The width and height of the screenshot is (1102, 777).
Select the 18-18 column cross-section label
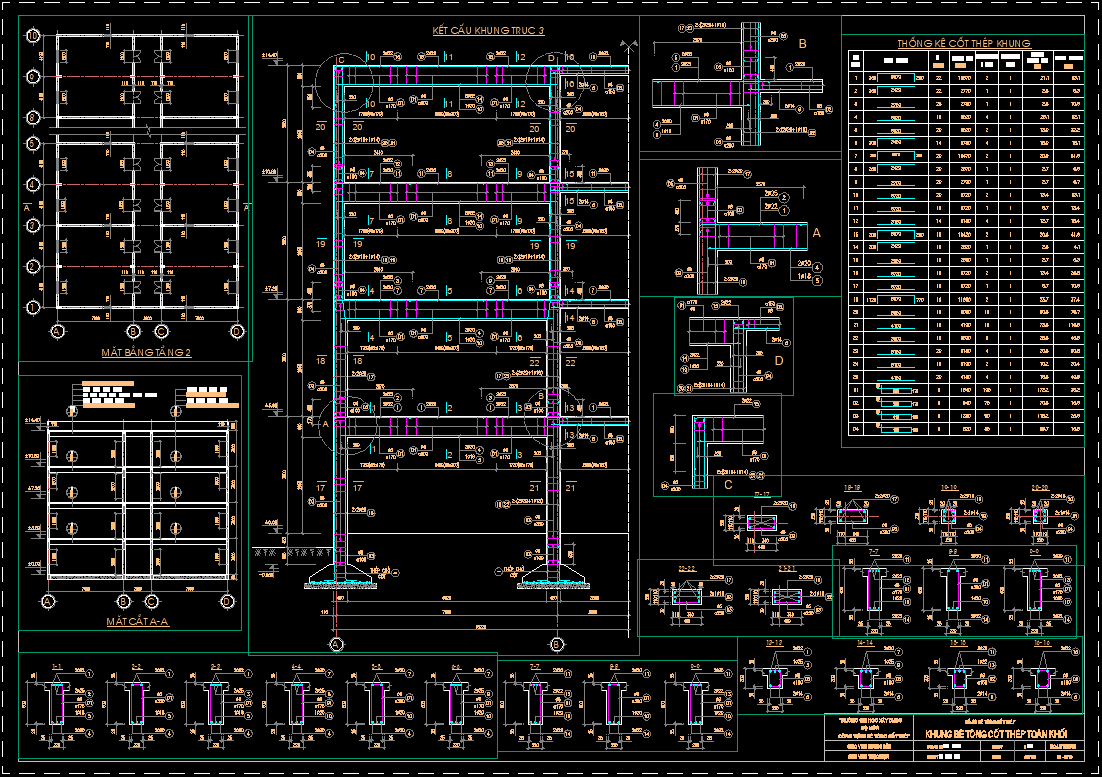852,487
